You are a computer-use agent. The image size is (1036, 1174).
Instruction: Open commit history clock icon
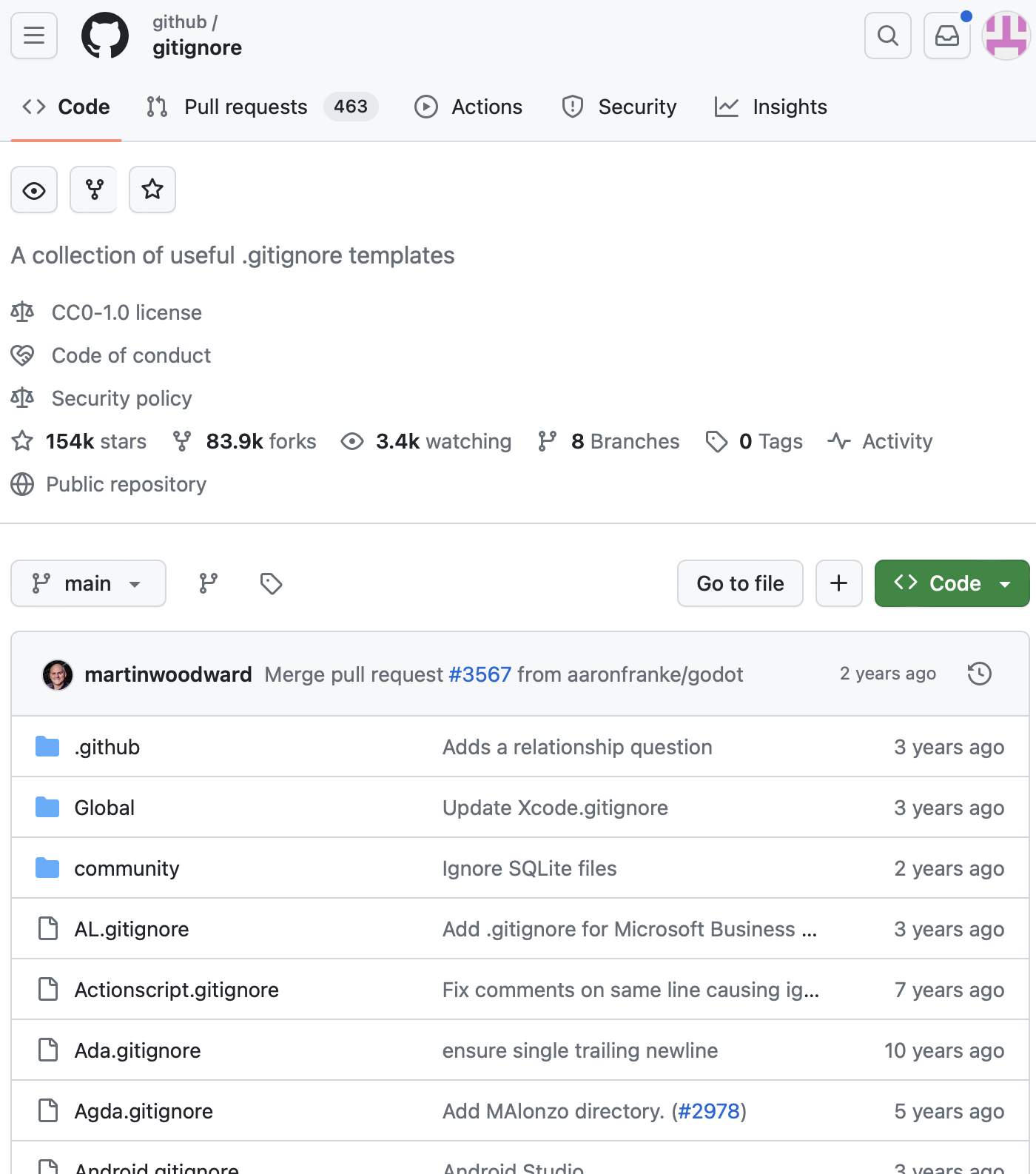click(x=980, y=674)
